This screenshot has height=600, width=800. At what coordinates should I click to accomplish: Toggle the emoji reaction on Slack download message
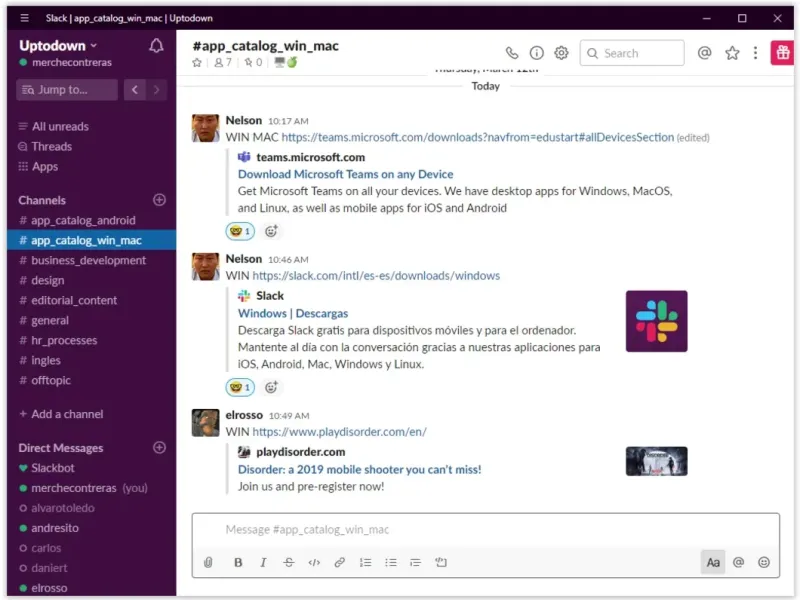click(240, 387)
